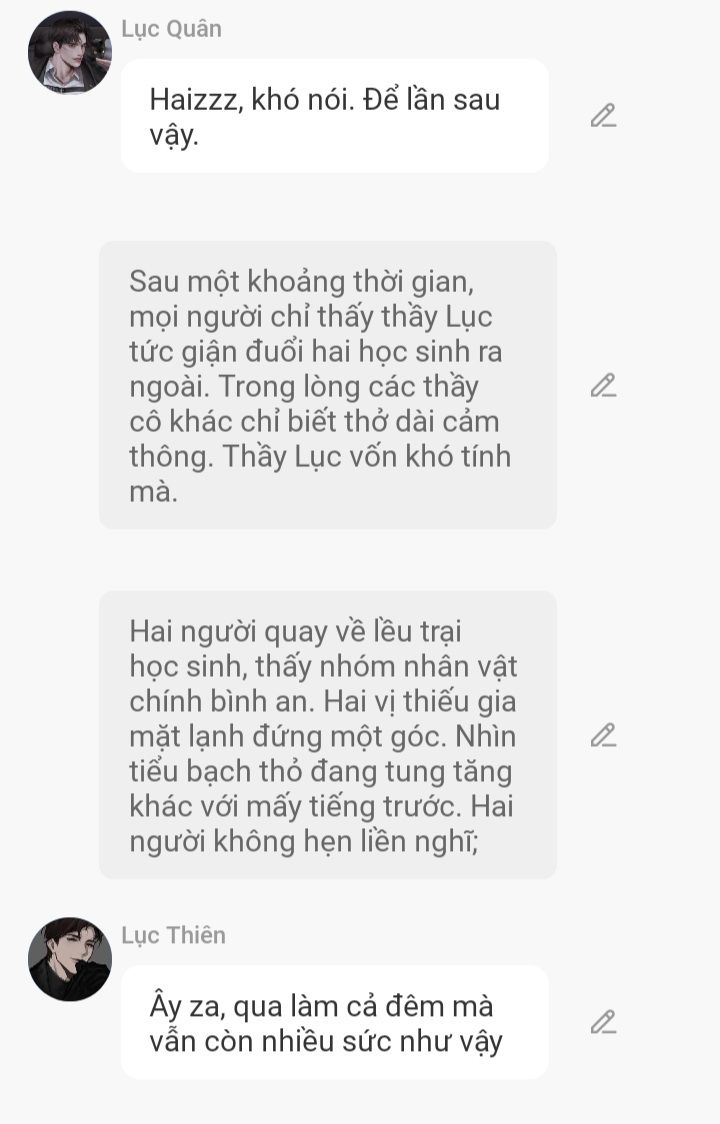Select Lục Thiên's 'Ây za' chat bubble

coord(335,1022)
